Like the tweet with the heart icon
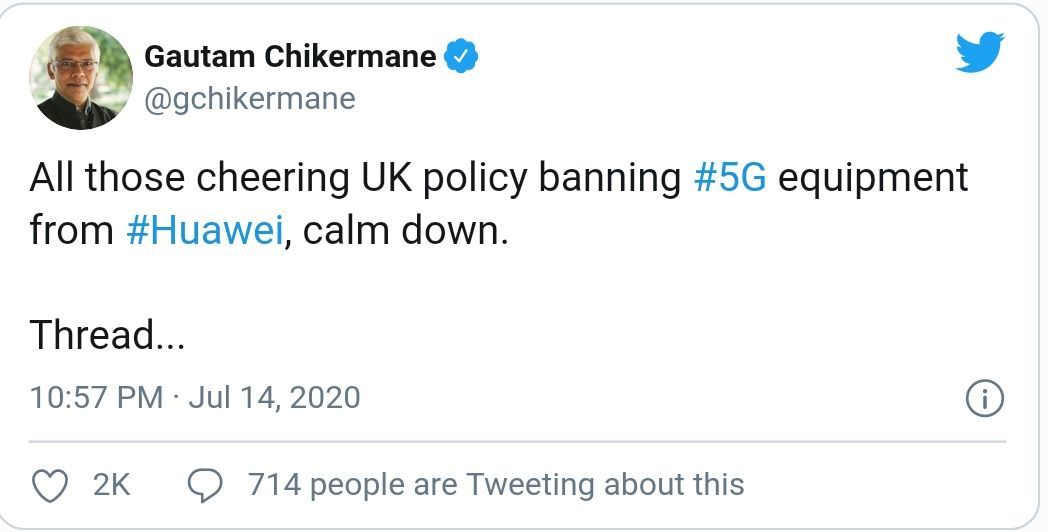1048x532 pixels. 48,485
